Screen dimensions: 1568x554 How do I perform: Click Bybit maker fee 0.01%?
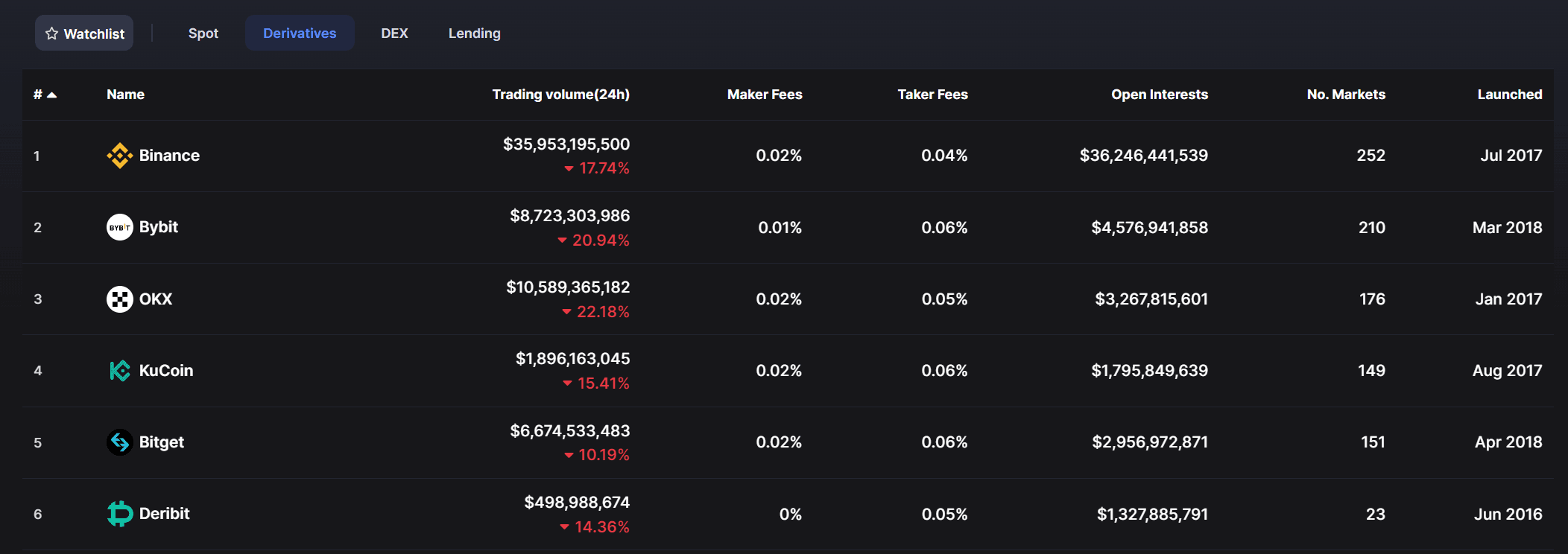[x=780, y=228]
